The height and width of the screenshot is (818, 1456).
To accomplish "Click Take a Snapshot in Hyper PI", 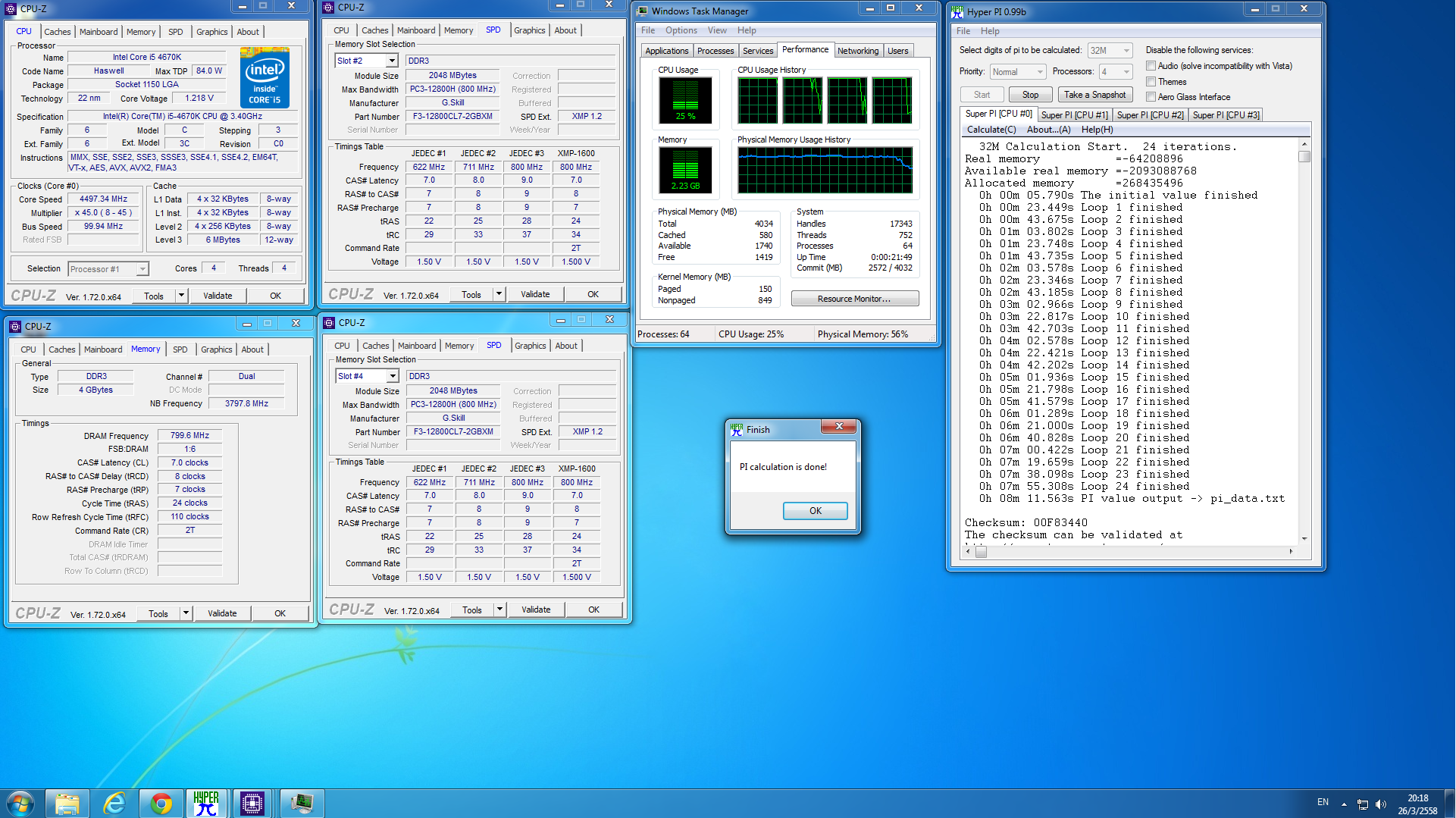I will click(x=1094, y=95).
